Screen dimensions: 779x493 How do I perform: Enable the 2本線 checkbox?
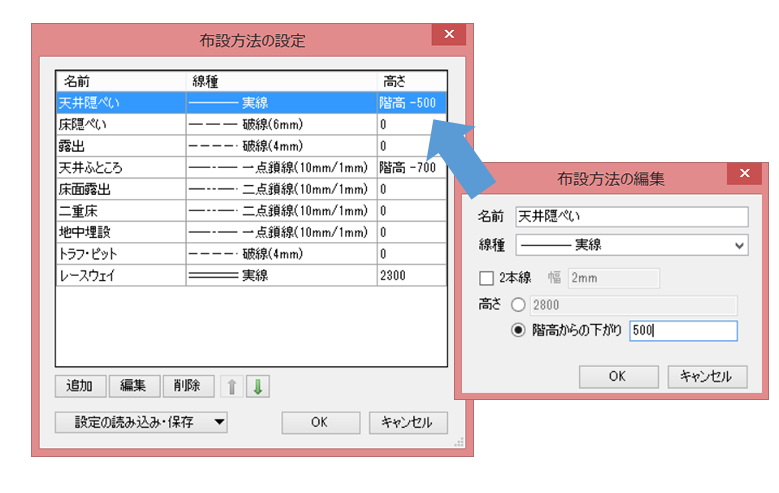point(486,278)
